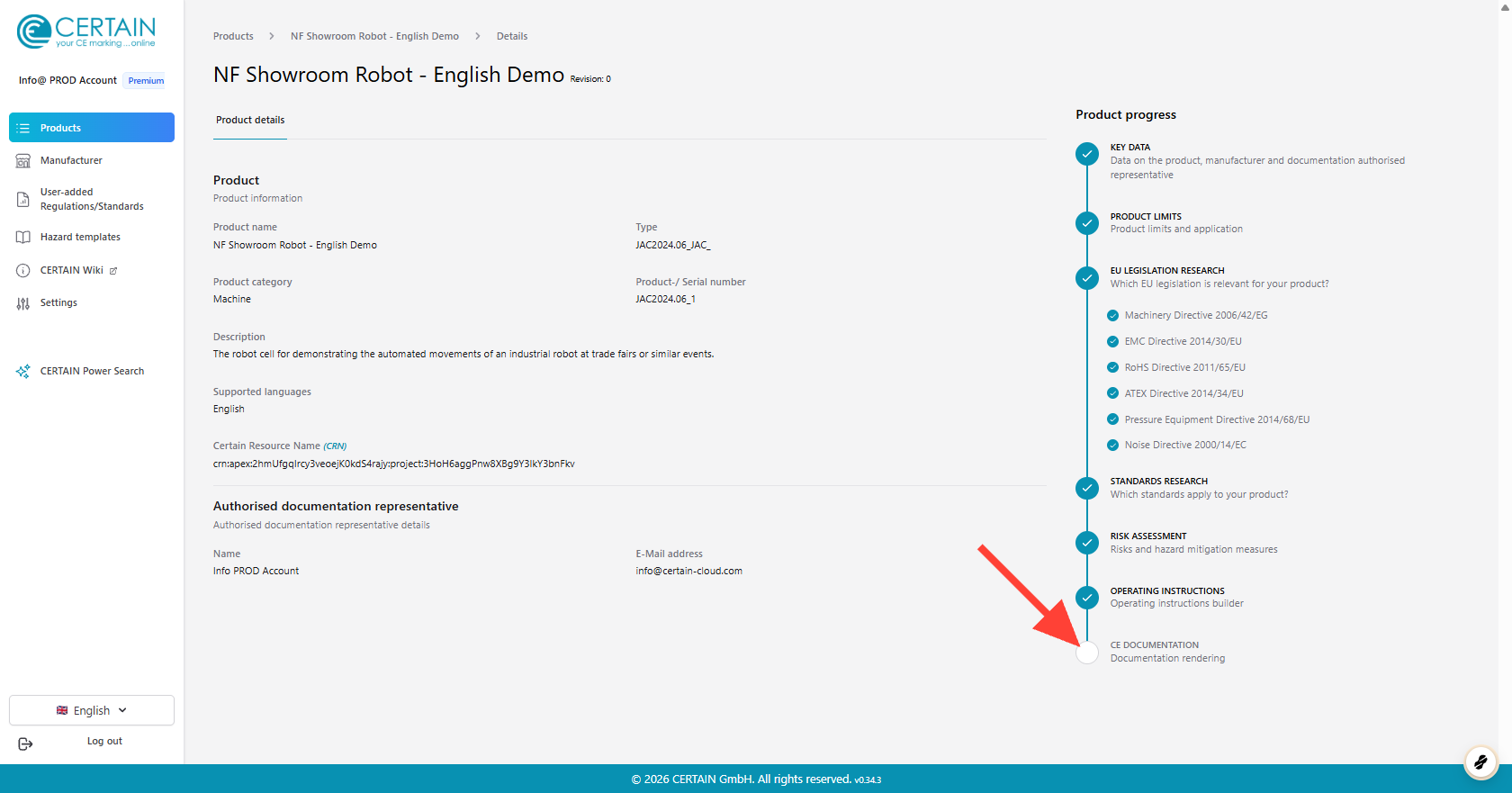
Task: Click the Products list icon in sidebar
Action: point(23,128)
